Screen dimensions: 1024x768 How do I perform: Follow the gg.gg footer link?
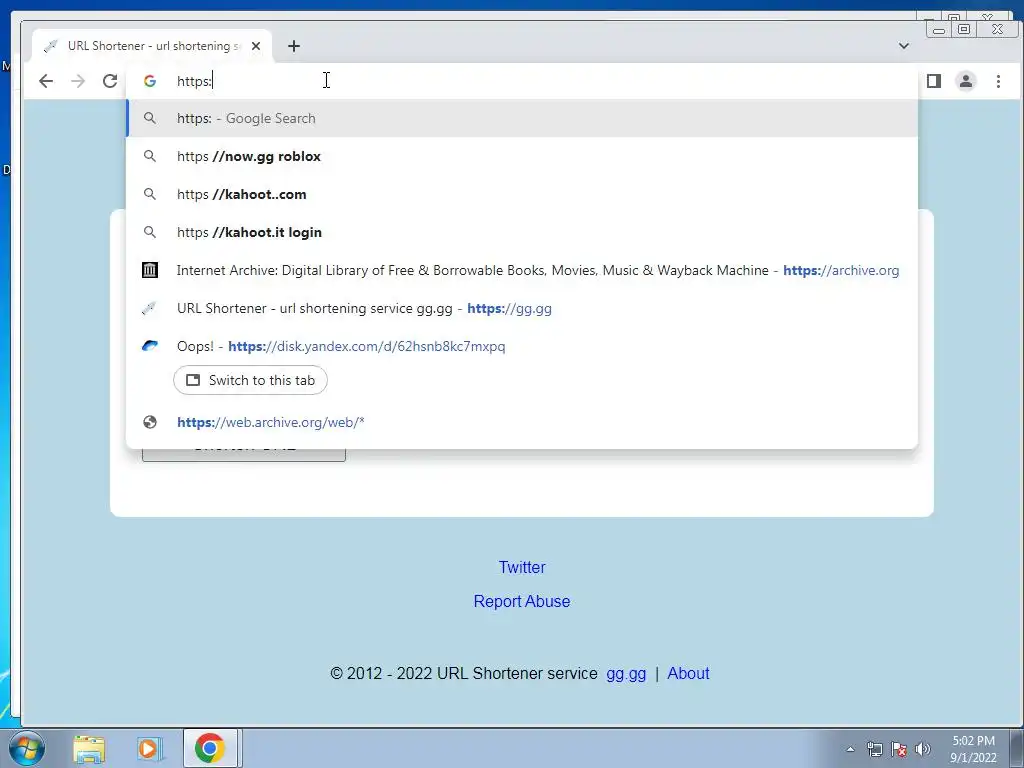coord(626,673)
